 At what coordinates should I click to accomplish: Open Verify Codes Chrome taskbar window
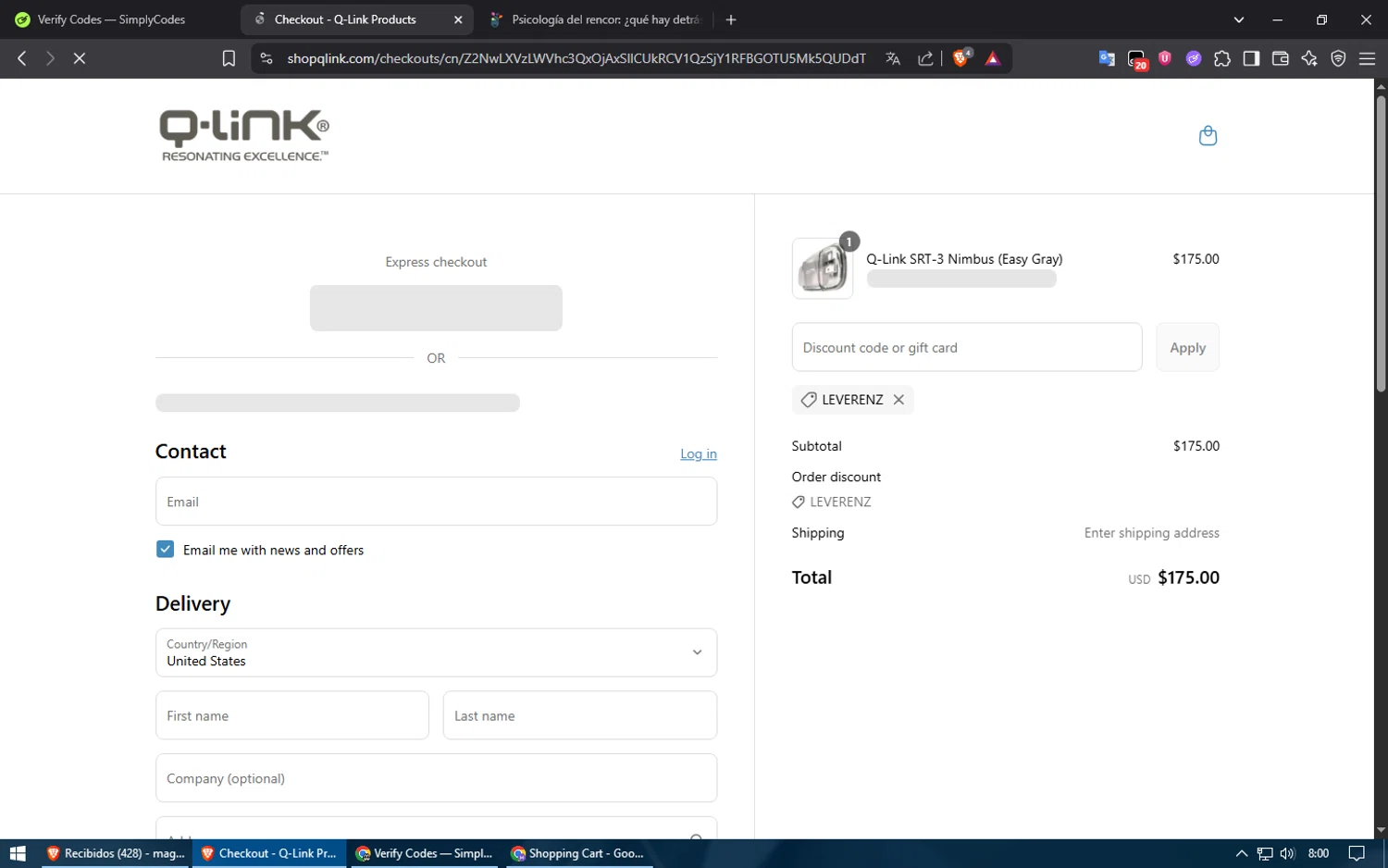[425, 853]
